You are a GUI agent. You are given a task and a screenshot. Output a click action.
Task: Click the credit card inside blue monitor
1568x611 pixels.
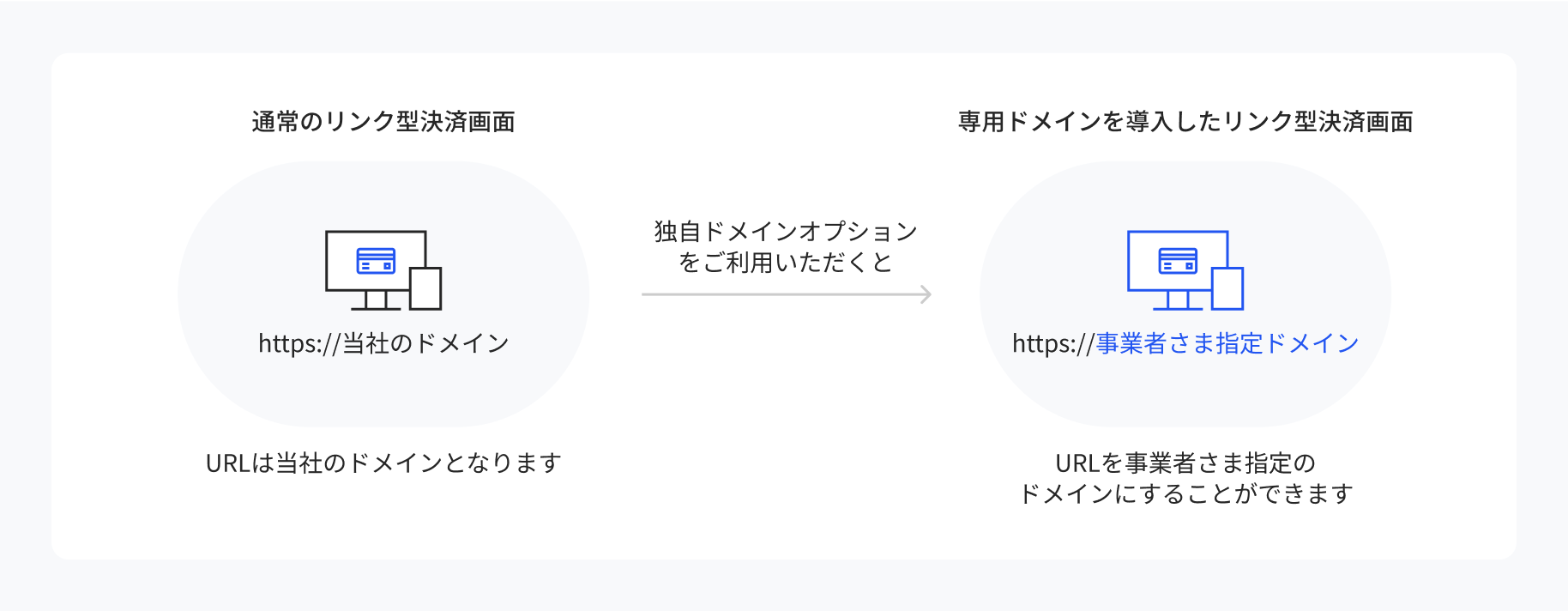[1178, 261]
